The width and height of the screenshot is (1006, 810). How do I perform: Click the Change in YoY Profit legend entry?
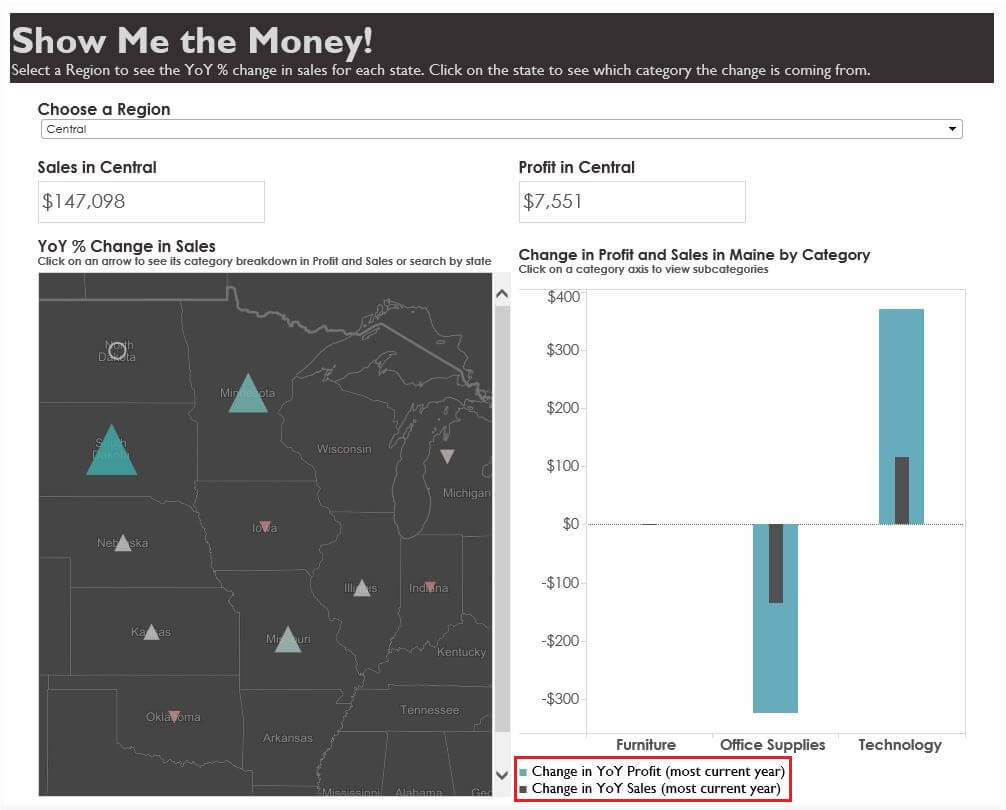[x=658, y=771]
